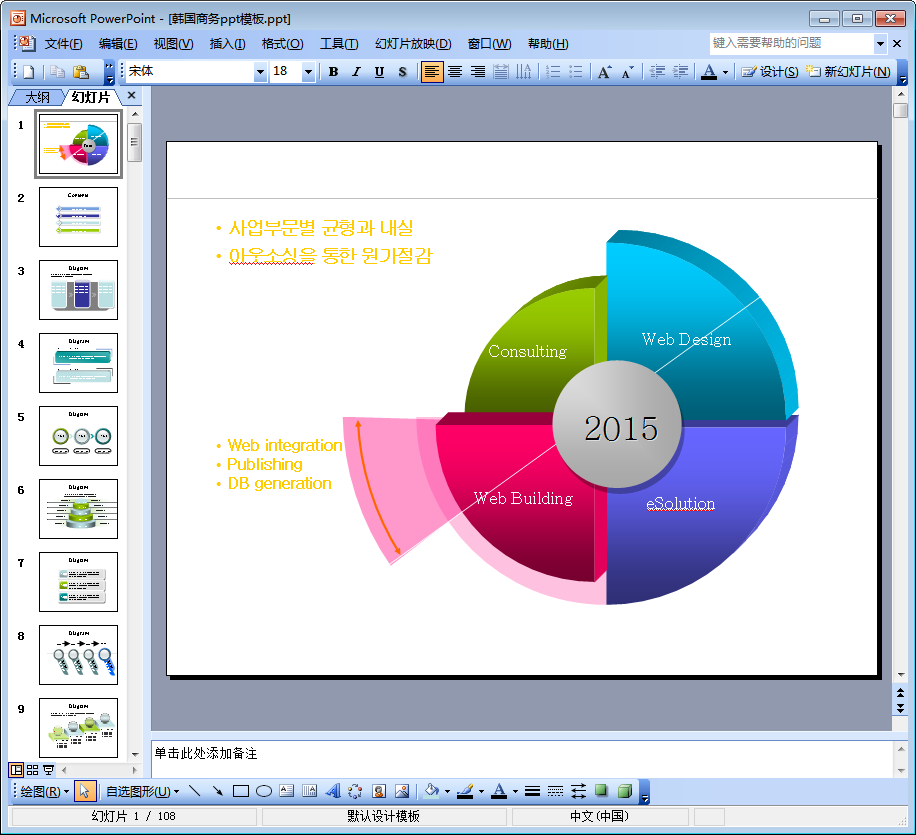Insert WordArt from drawing toolbar
The height and width of the screenshot is (835, 916).
click(332, 791)
